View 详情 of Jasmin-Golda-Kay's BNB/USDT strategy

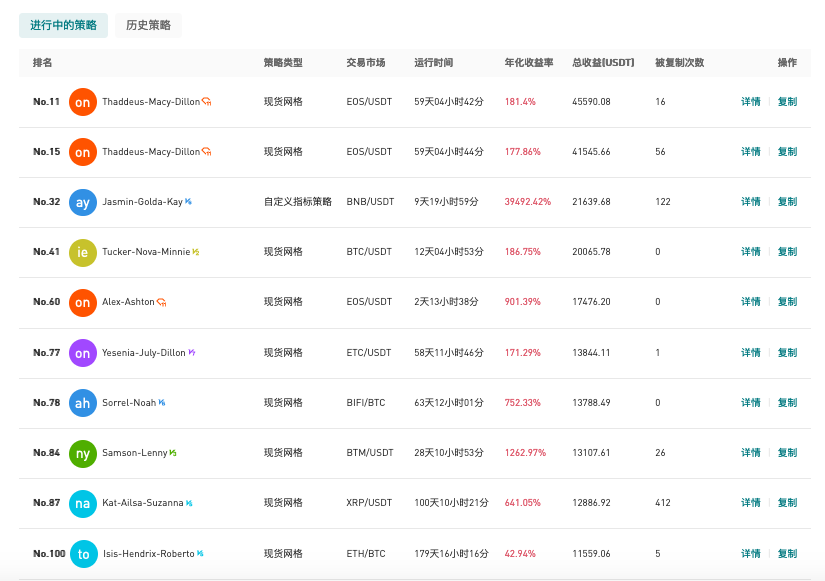[x=751, y=202]
